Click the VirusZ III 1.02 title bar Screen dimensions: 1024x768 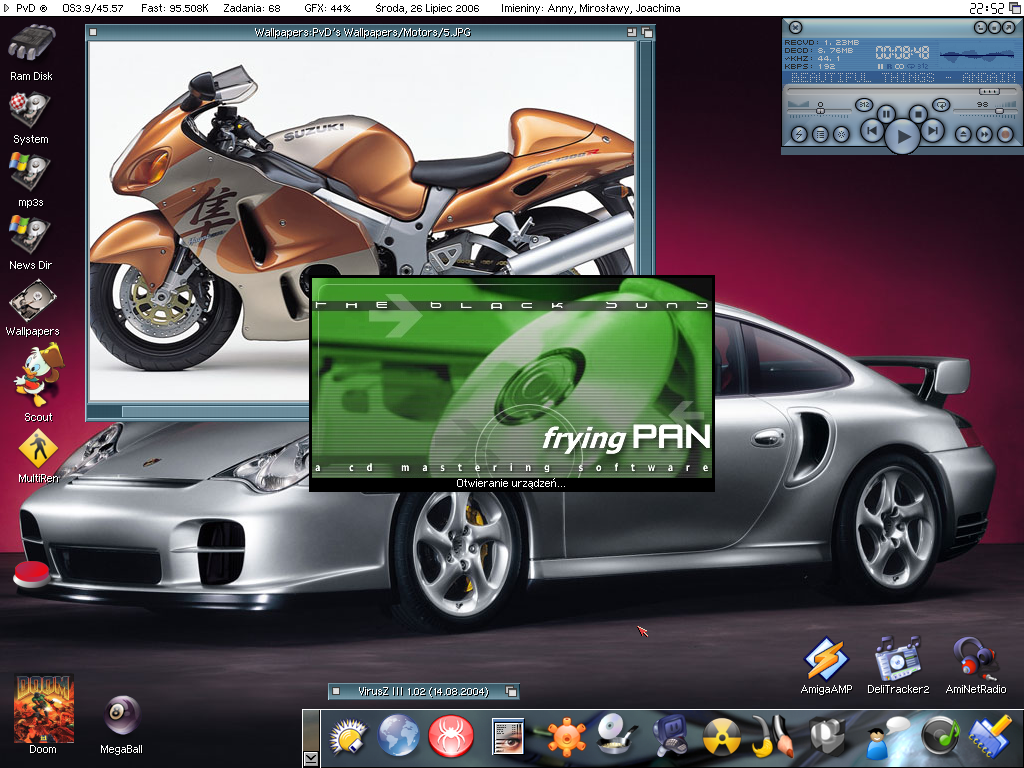point(423,691)
